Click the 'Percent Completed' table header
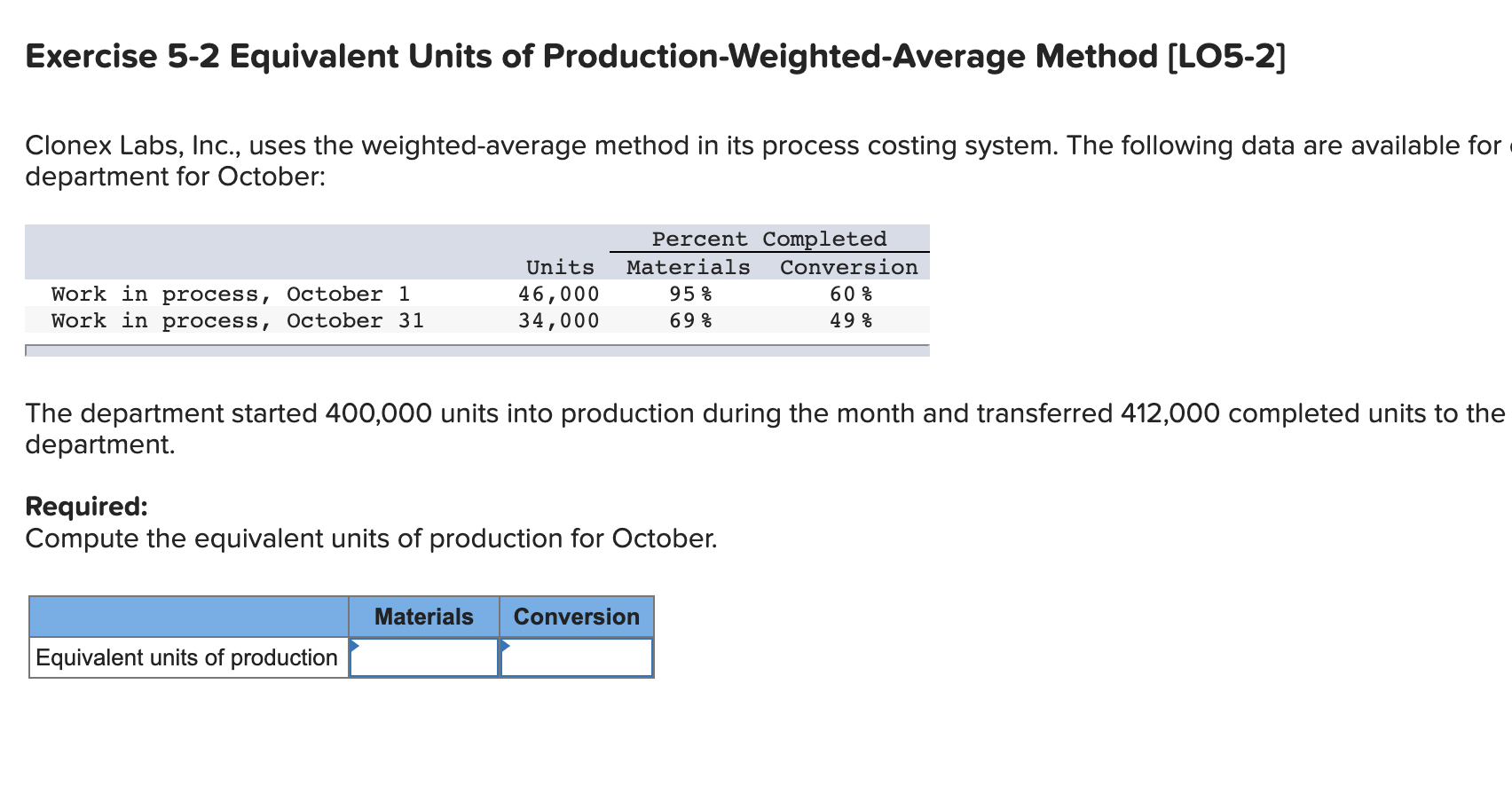Viewport: 1512px width, 802px height. [769, 239]
